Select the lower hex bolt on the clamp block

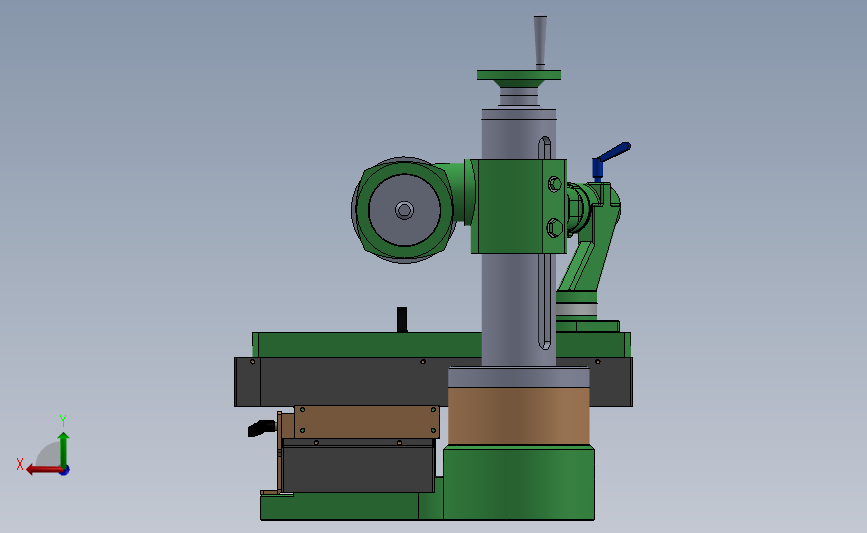(x=554, y=228)
